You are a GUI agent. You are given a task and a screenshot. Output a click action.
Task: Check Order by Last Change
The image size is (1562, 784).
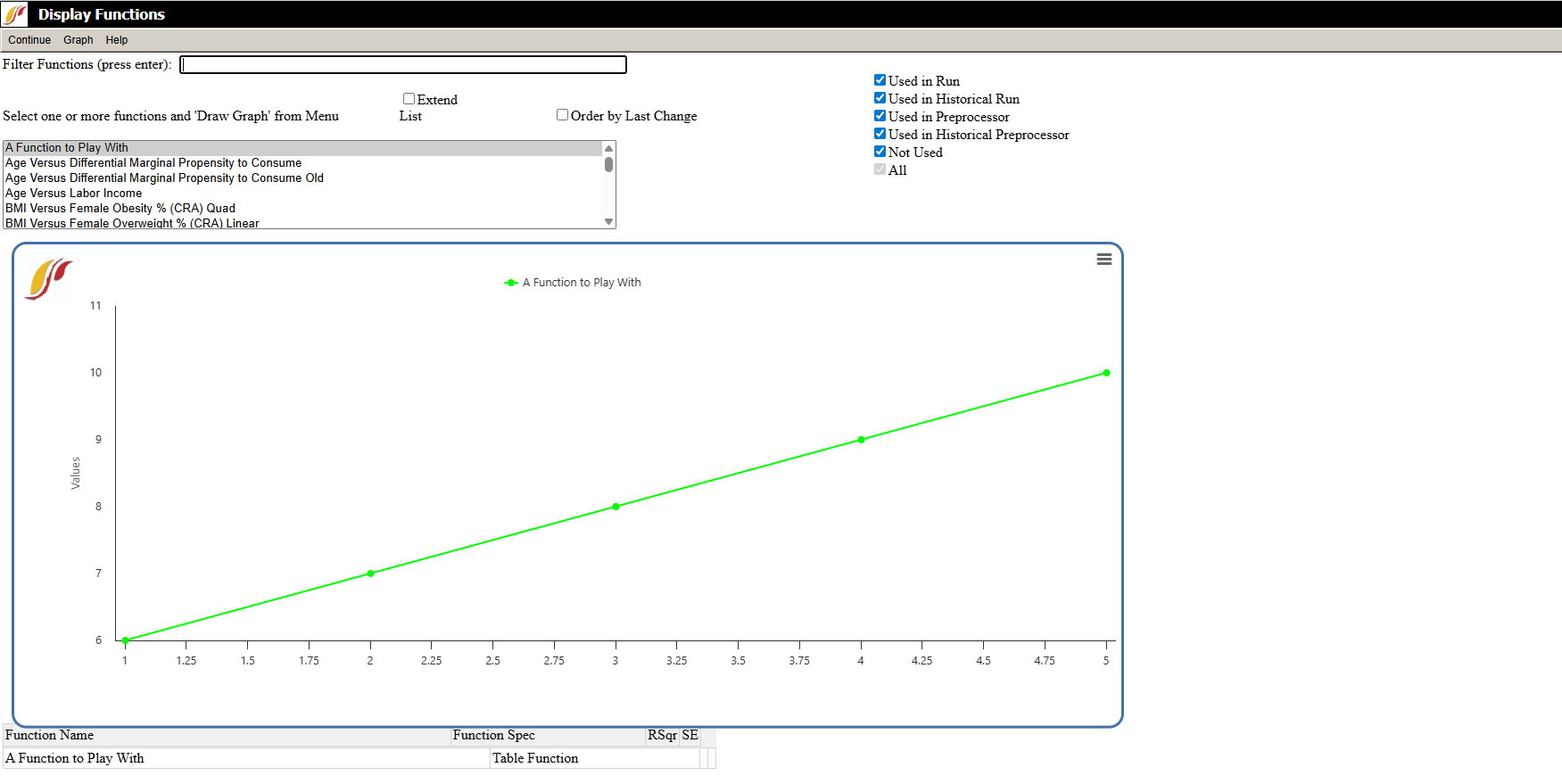[562, 115]
